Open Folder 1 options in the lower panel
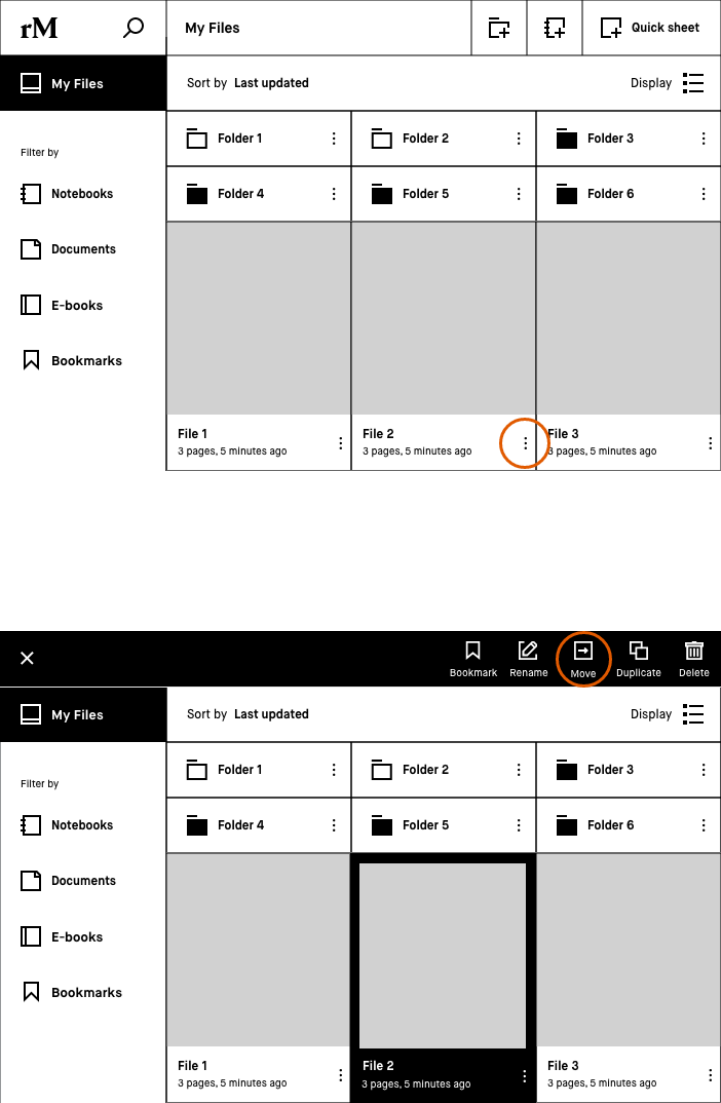 pyautogui.click(x=333, y=770)
